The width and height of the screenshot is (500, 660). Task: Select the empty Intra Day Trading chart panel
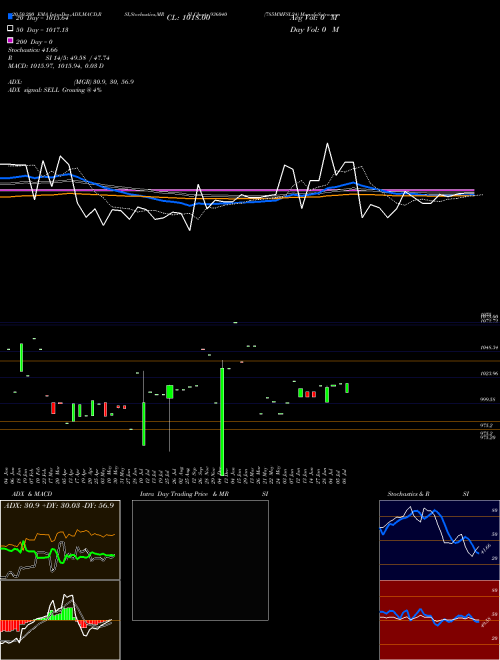click(200, 560)
